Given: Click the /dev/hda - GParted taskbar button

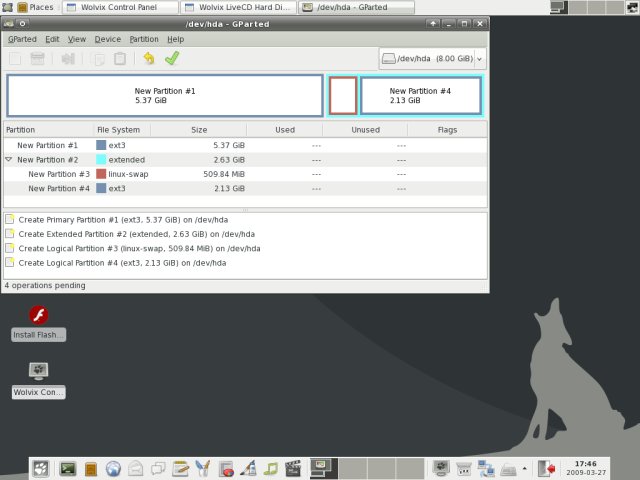Looking at the screenshot, I should (x=356, y=7).
